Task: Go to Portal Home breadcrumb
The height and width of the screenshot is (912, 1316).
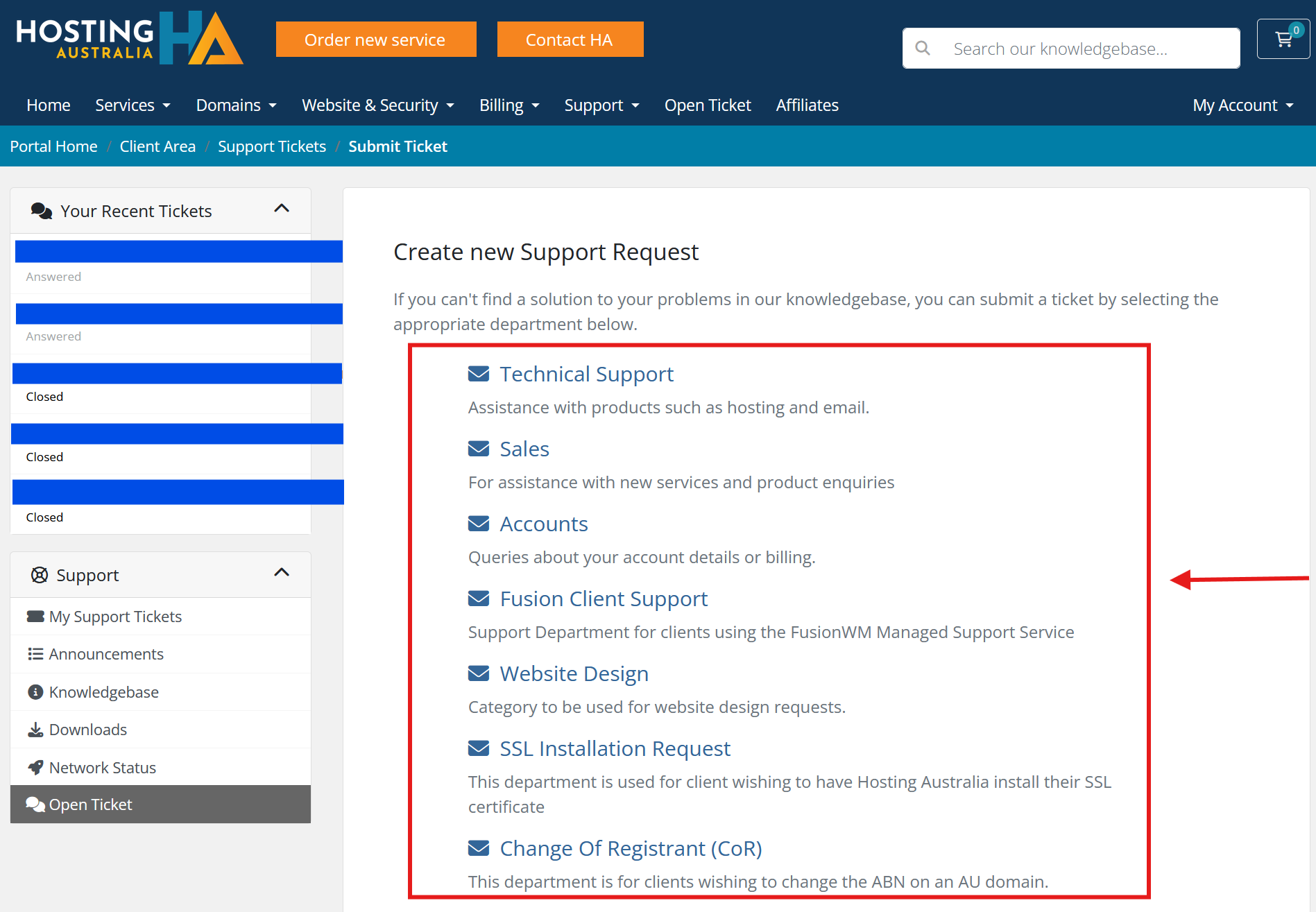Action: point(53,146)
